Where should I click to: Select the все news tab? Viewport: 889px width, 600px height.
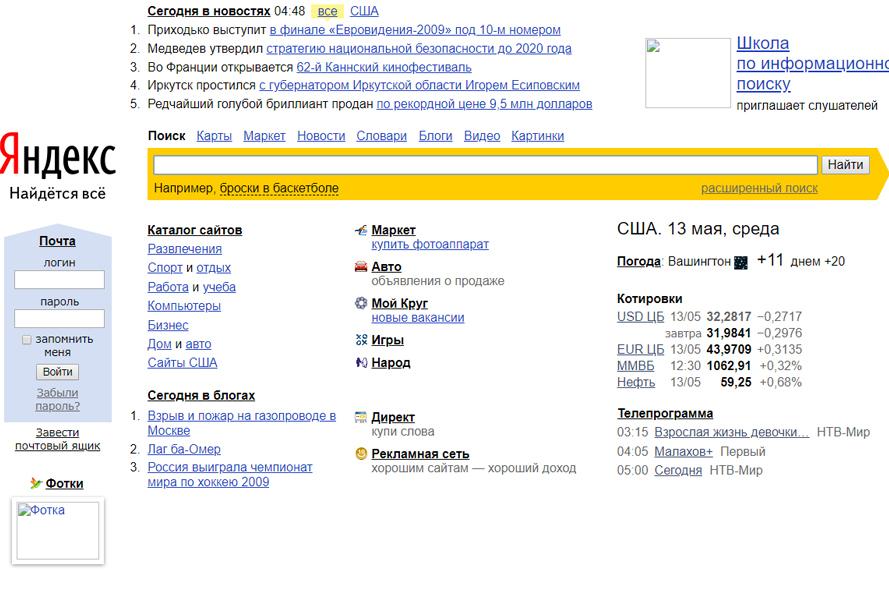[x=327, y=11]
